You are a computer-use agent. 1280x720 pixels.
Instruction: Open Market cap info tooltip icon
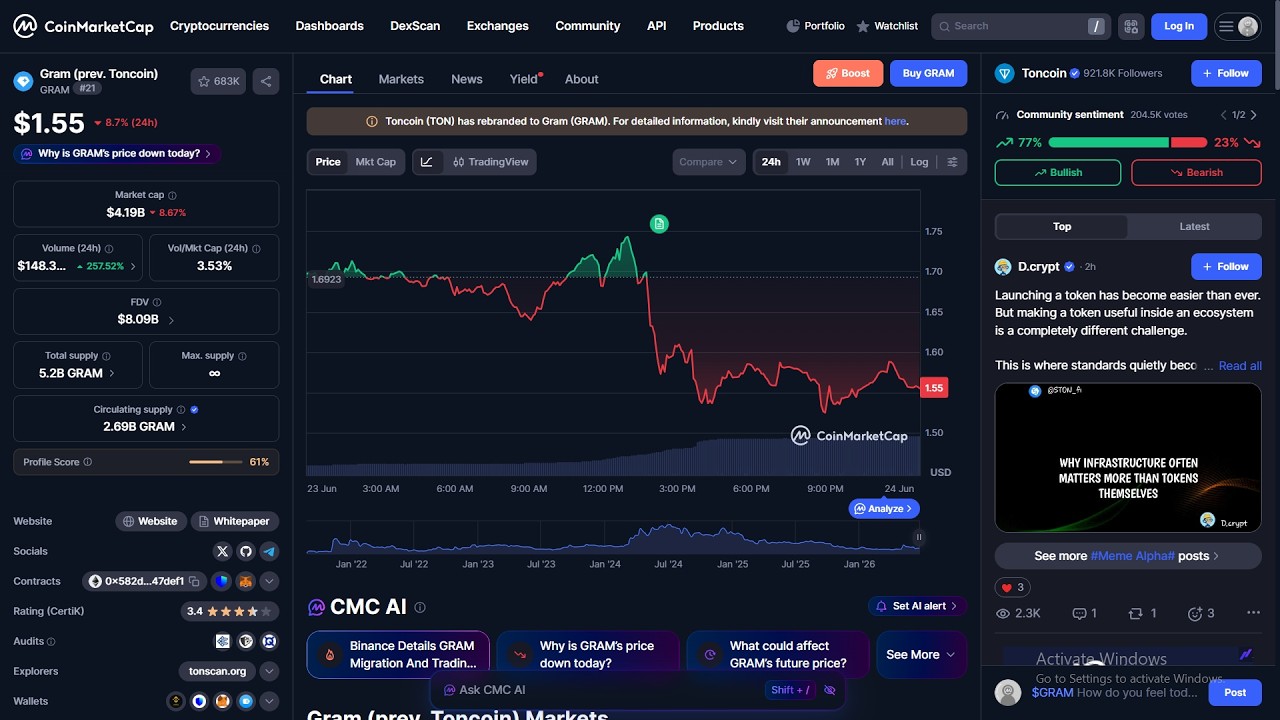tap(172, 195)
